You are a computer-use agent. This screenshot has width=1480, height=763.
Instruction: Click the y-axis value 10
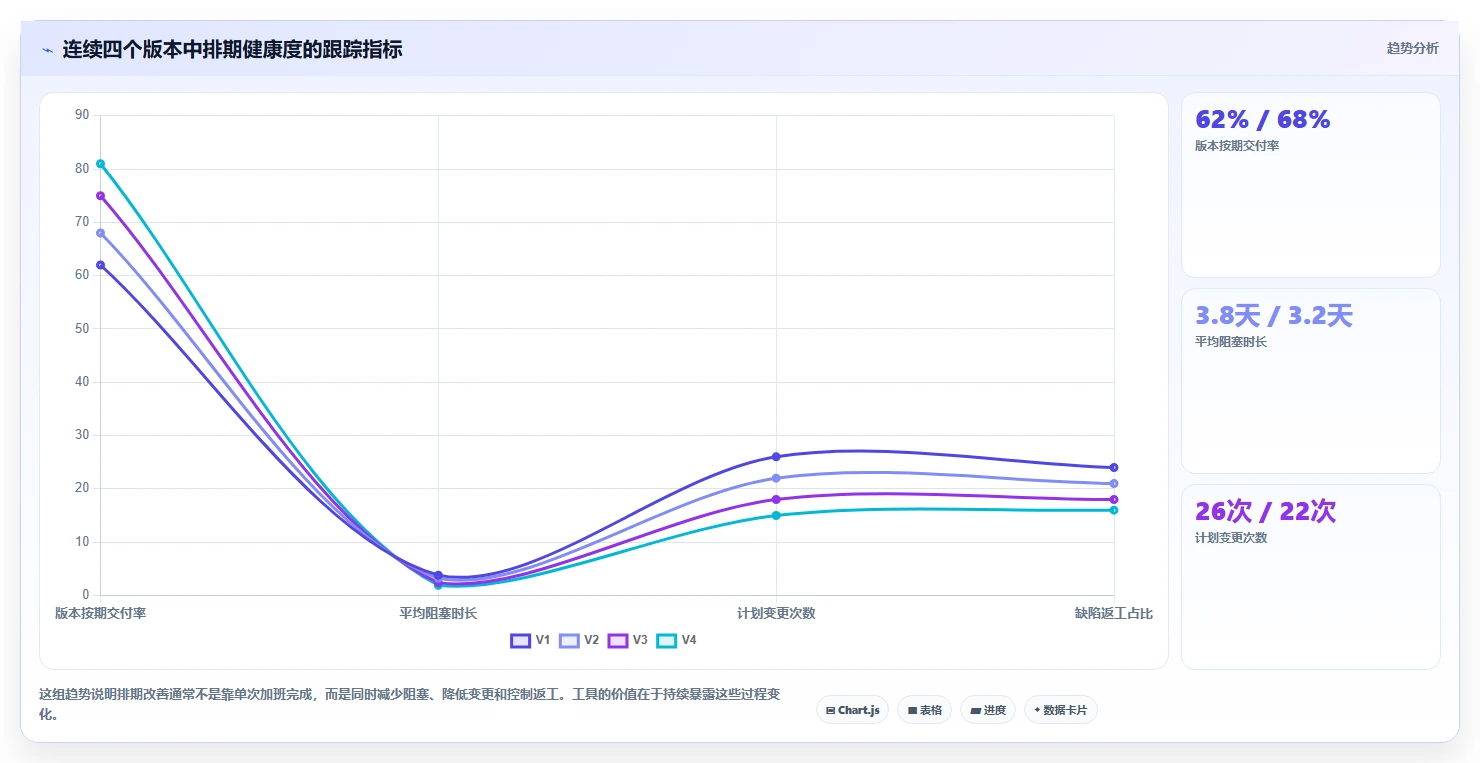[x=82, y=542]
